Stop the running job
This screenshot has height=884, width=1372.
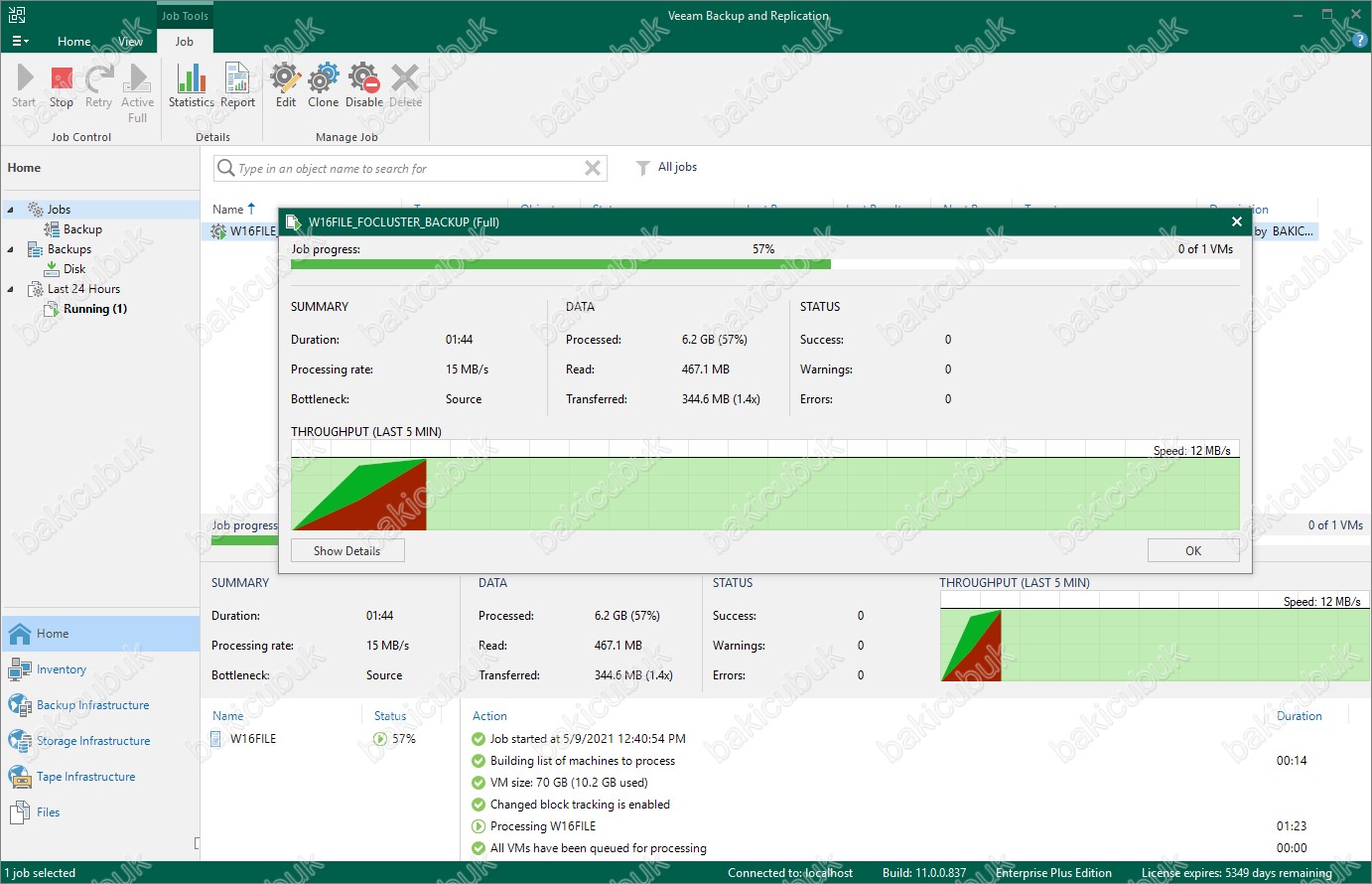tap(62, 85)
